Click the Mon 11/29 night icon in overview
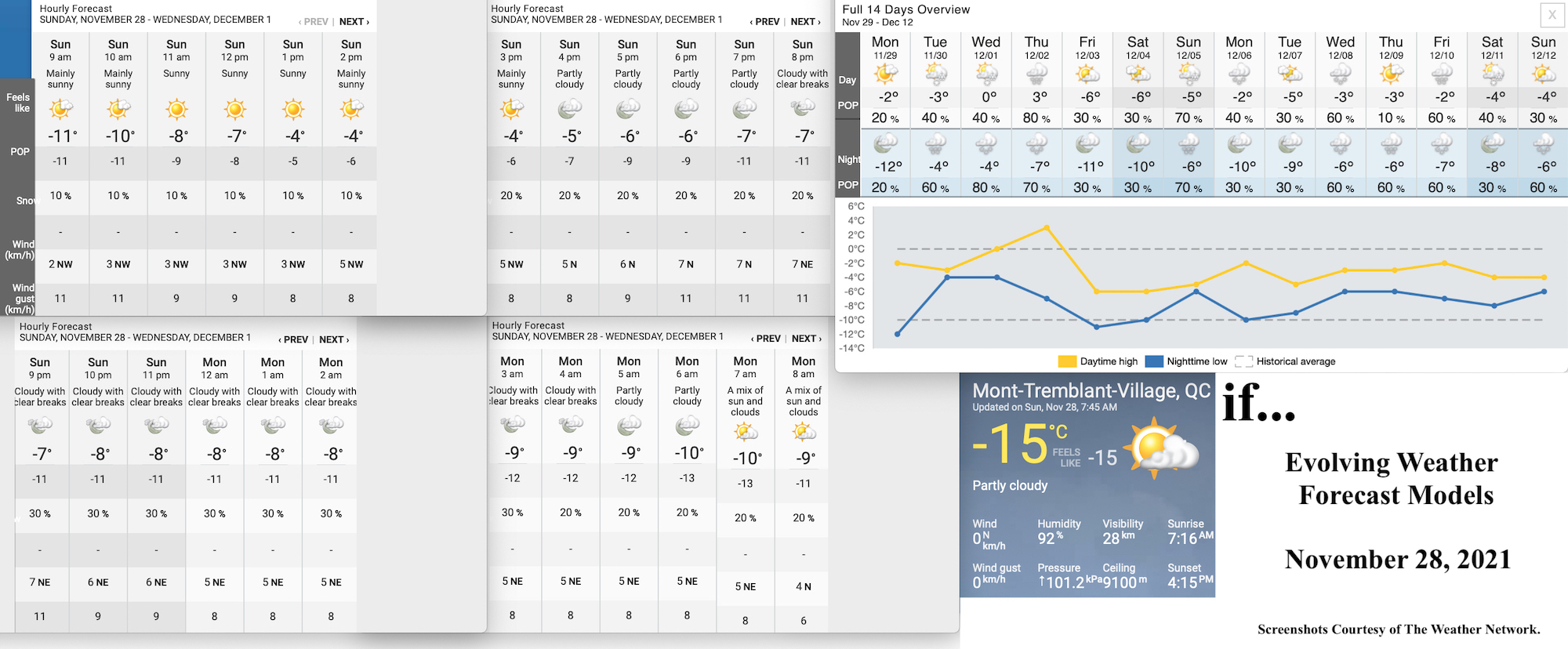The width and height of the screenshot is (1568, 649). tap(886, 143)
